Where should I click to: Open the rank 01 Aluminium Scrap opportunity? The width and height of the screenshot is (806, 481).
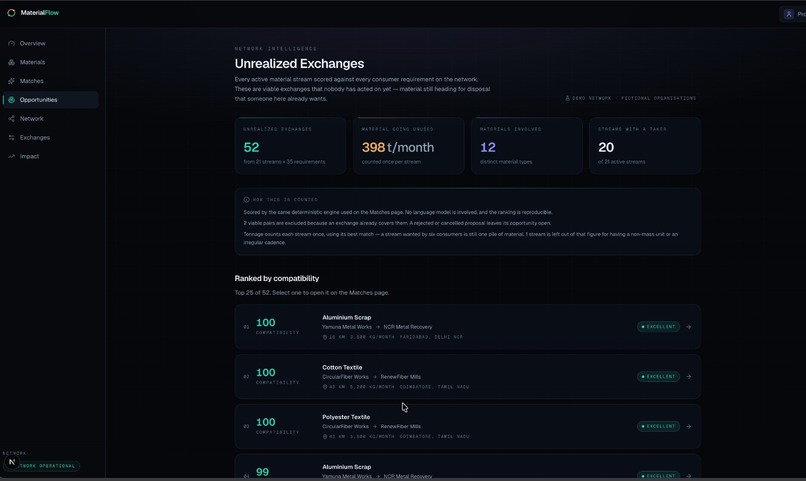click(x=468, y=327)
